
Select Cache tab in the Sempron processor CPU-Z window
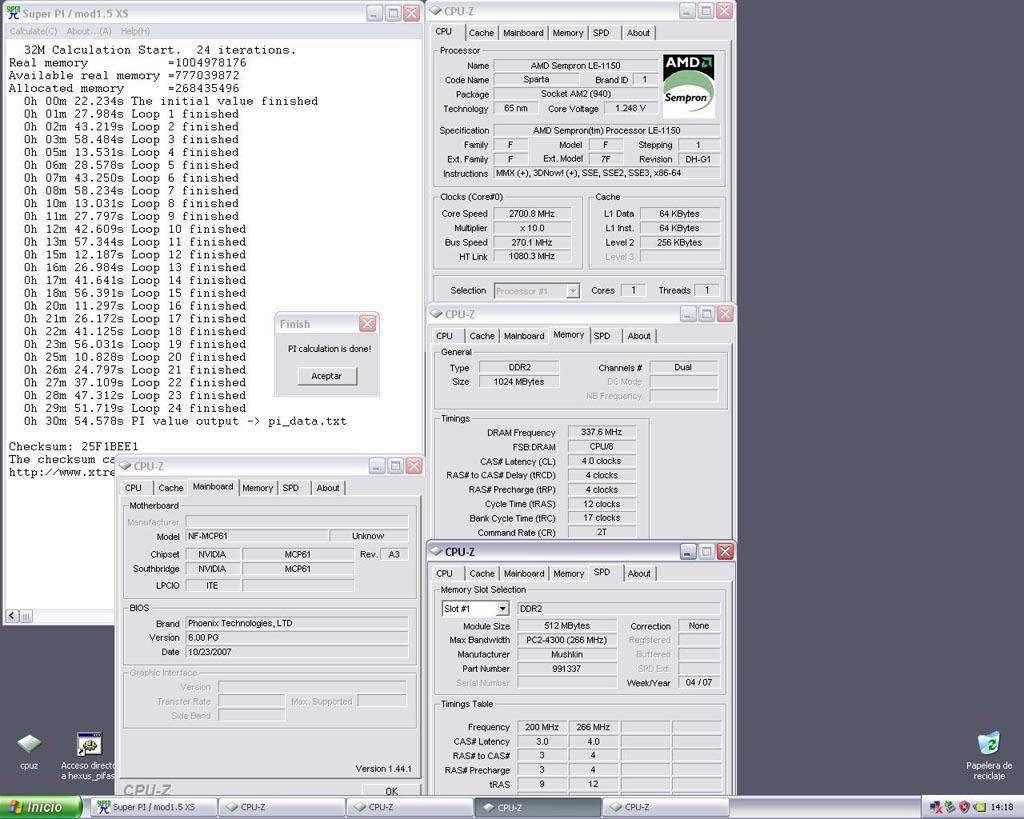pyautogui.click(x=481, y=33)
